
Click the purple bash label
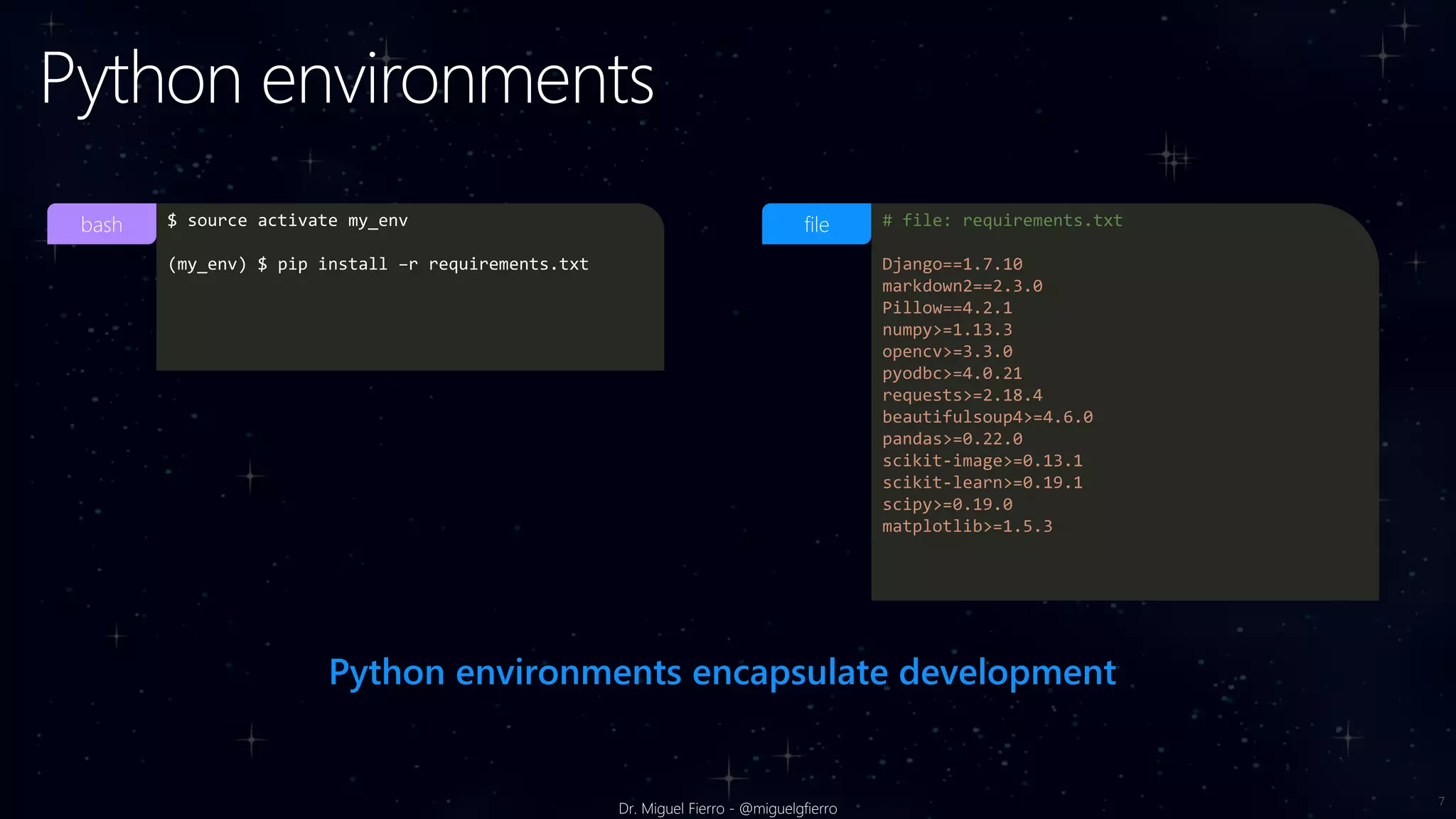[102, 224]
